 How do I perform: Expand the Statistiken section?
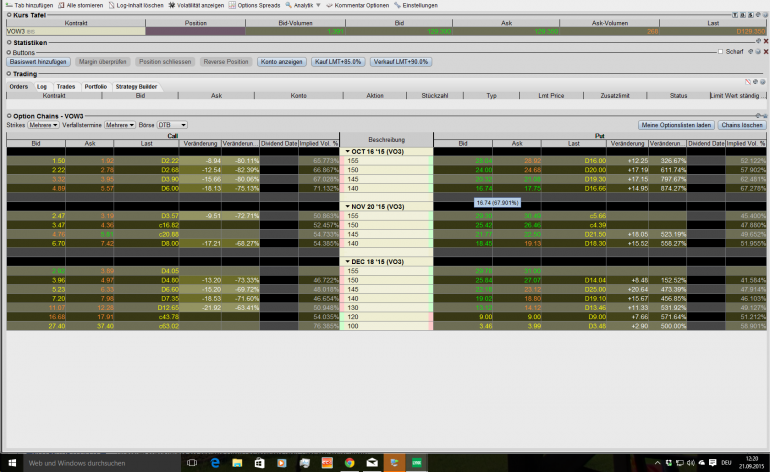click(x=9, y=43)
